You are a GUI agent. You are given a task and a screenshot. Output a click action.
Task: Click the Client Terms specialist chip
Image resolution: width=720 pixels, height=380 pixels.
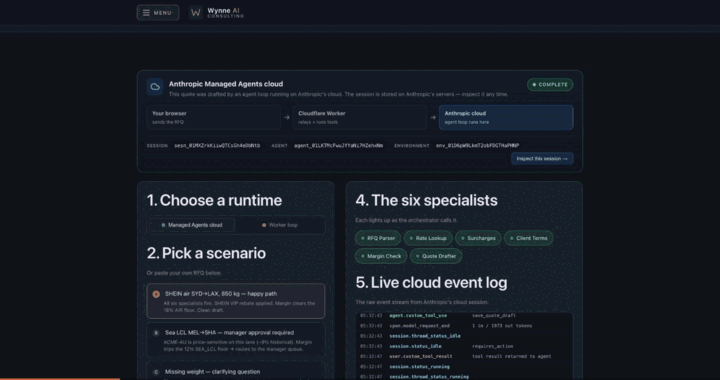pos(529,238)
